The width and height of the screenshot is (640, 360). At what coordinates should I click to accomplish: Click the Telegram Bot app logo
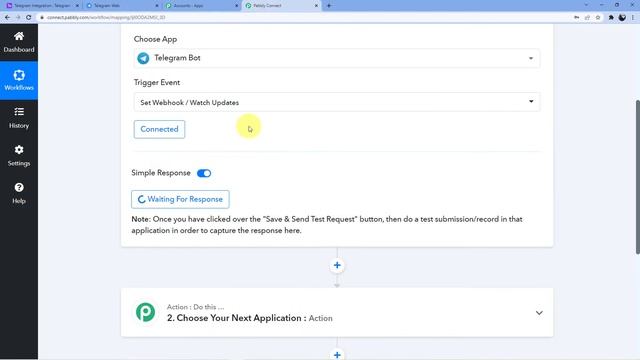[x=143, y=58]
